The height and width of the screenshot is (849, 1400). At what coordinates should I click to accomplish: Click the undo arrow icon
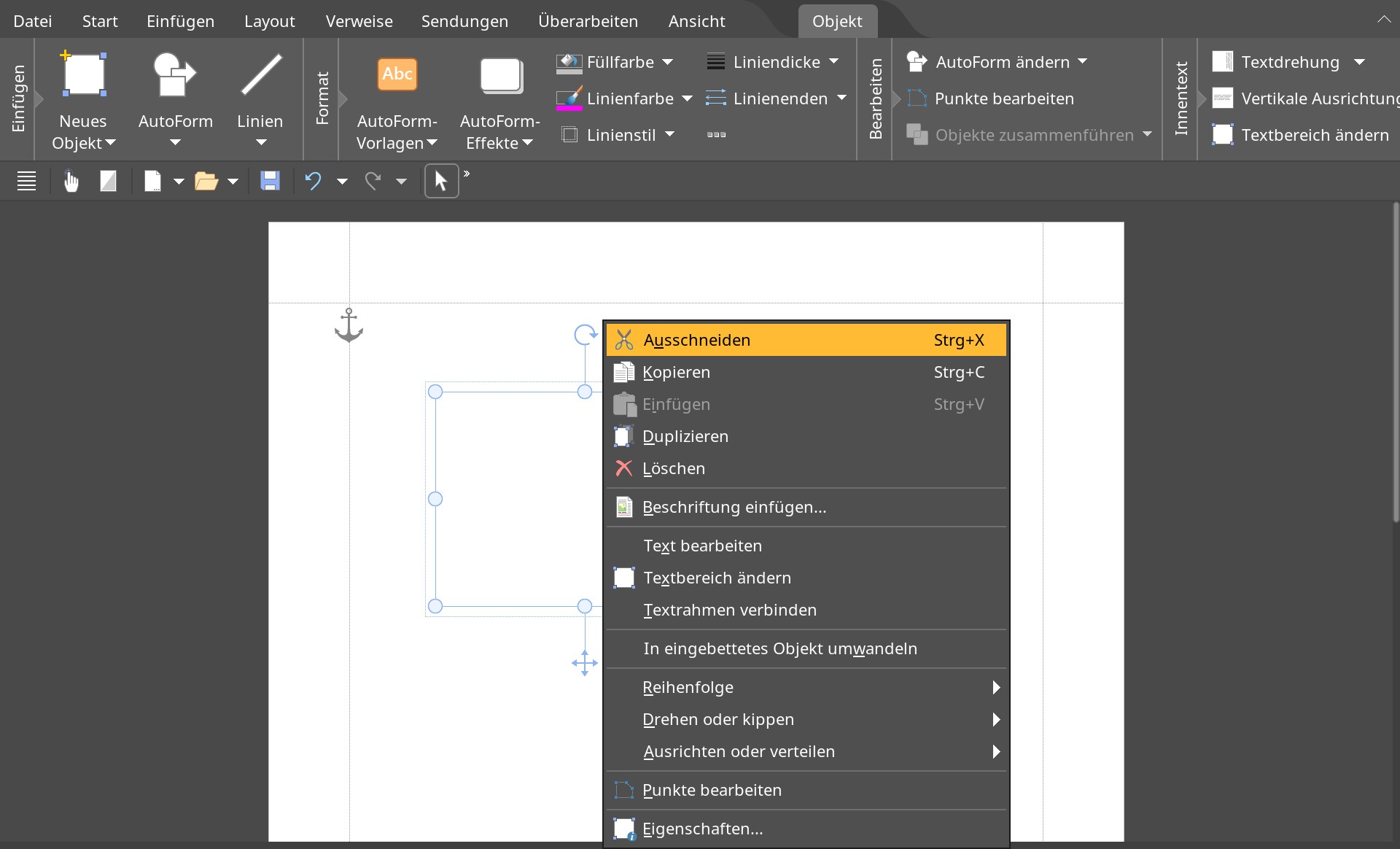pos(313,181)
